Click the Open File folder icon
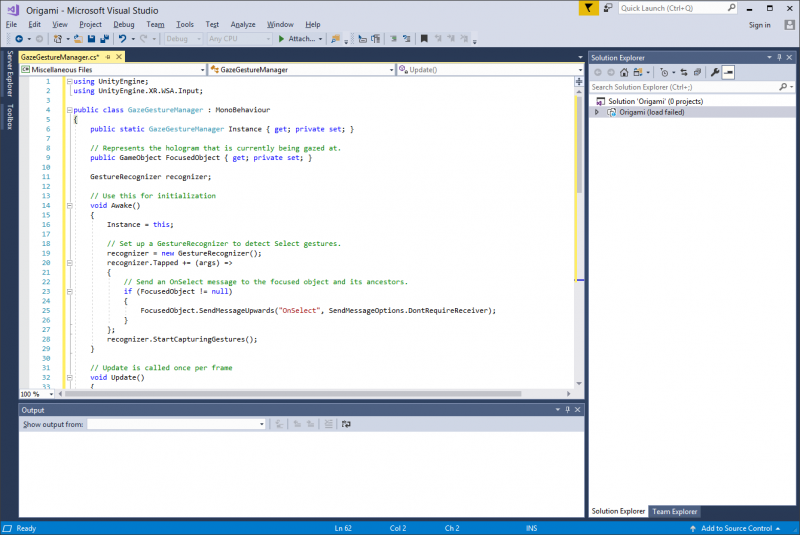 tap(78, 39)
